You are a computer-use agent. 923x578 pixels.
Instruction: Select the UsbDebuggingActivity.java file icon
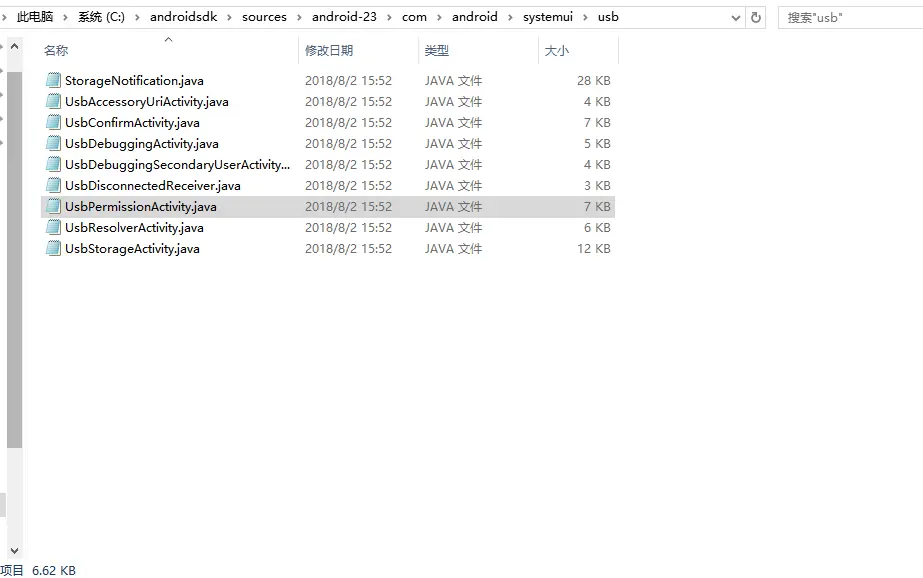(53, 143)
